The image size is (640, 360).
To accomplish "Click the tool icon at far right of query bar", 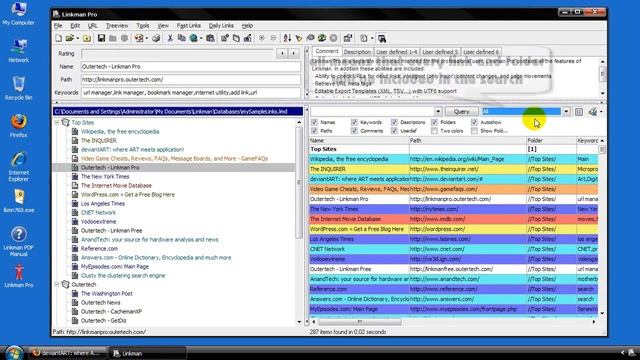I will click(x=593, y=111).
